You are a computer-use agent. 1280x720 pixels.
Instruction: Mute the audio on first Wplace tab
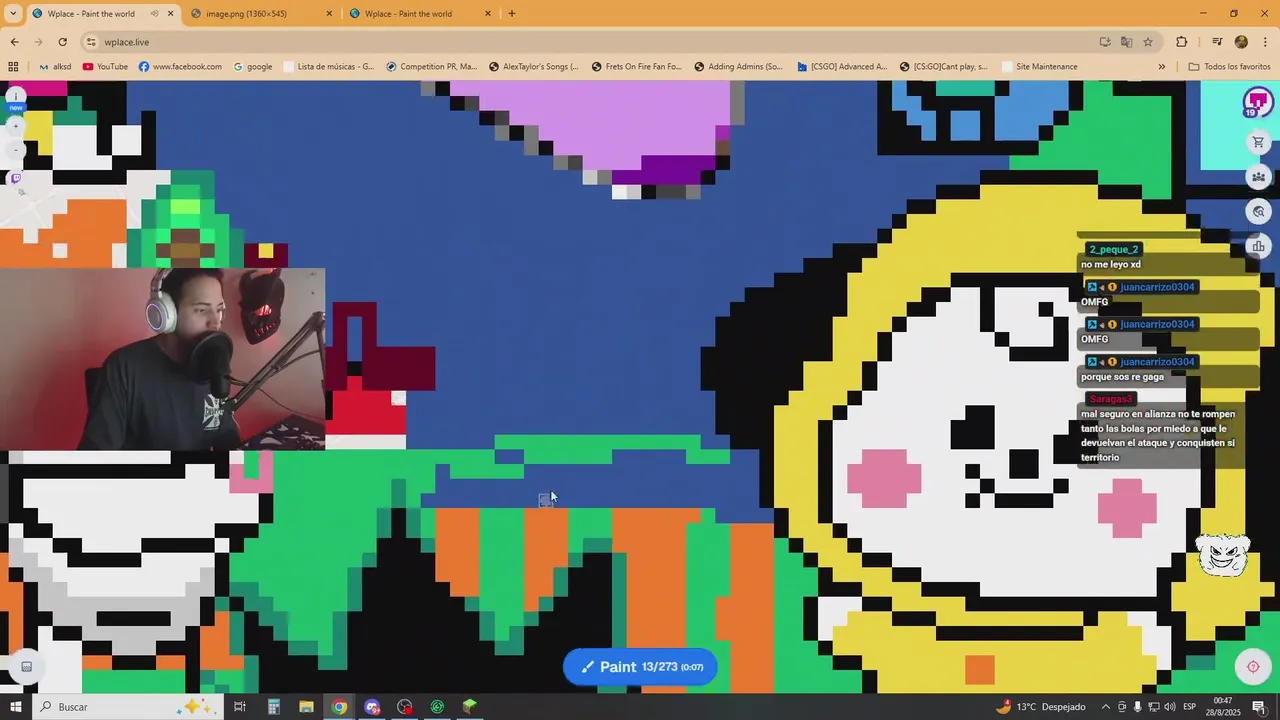(154, 14)
